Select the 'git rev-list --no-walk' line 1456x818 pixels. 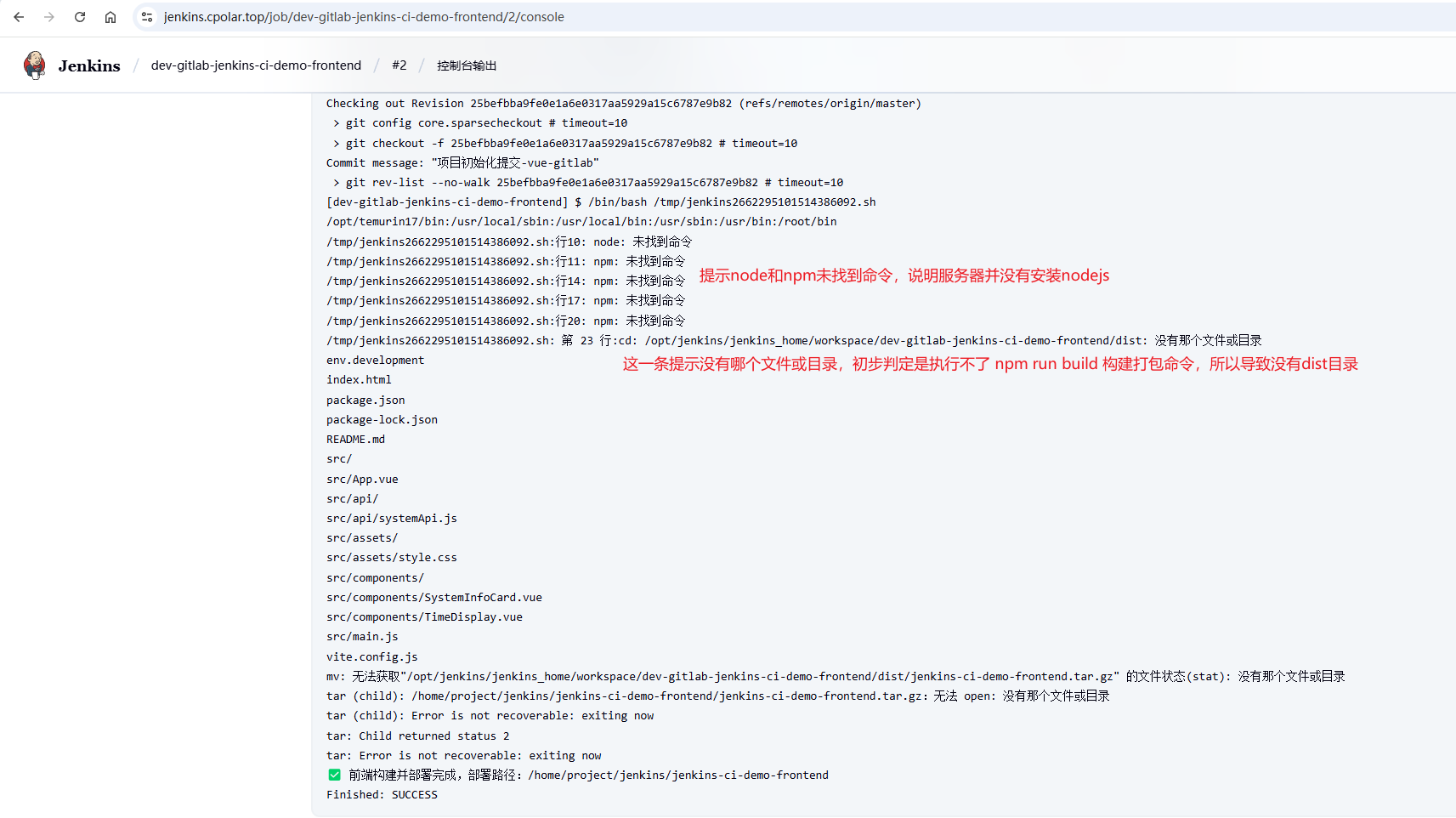tap(588, 183)
